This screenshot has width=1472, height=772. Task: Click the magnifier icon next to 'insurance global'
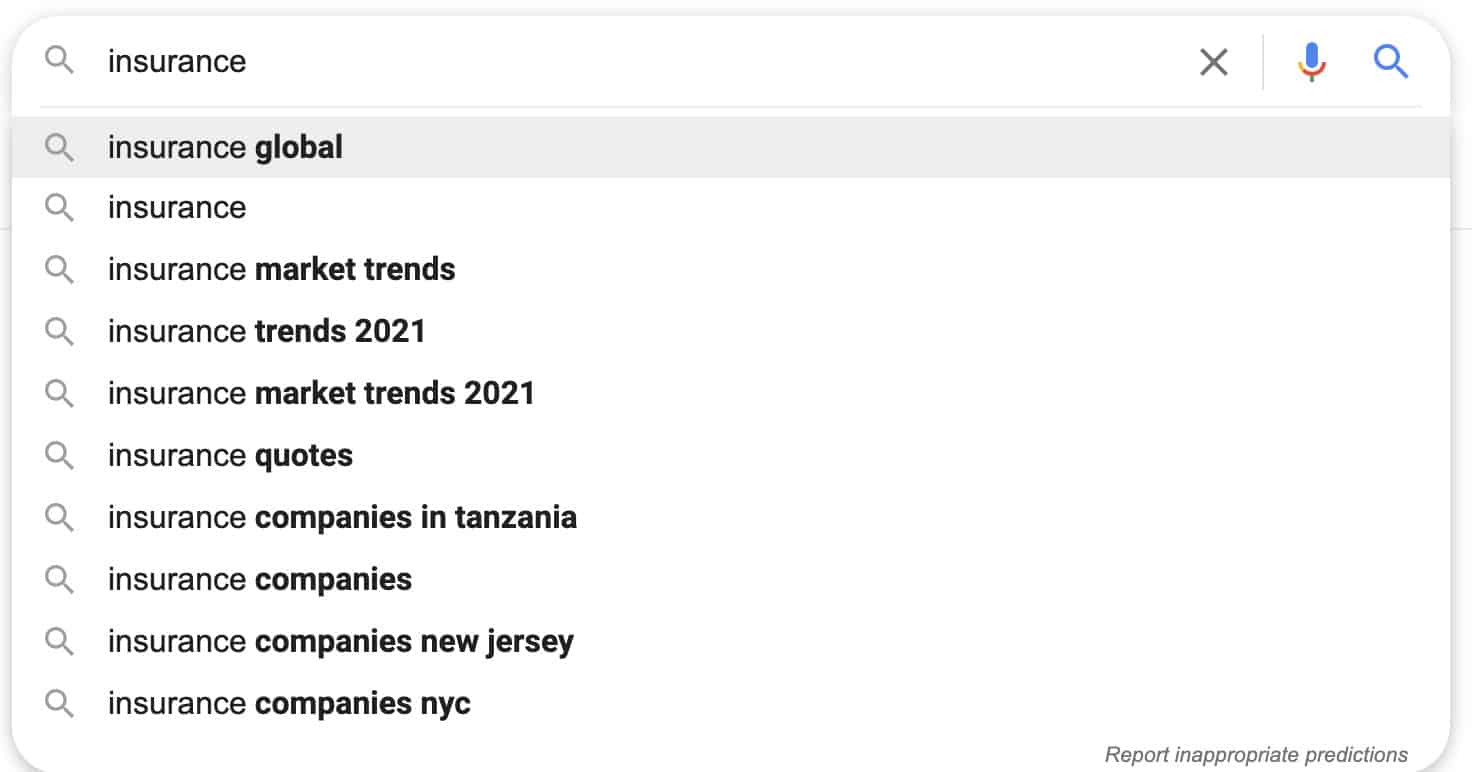(x=59, y=147)
